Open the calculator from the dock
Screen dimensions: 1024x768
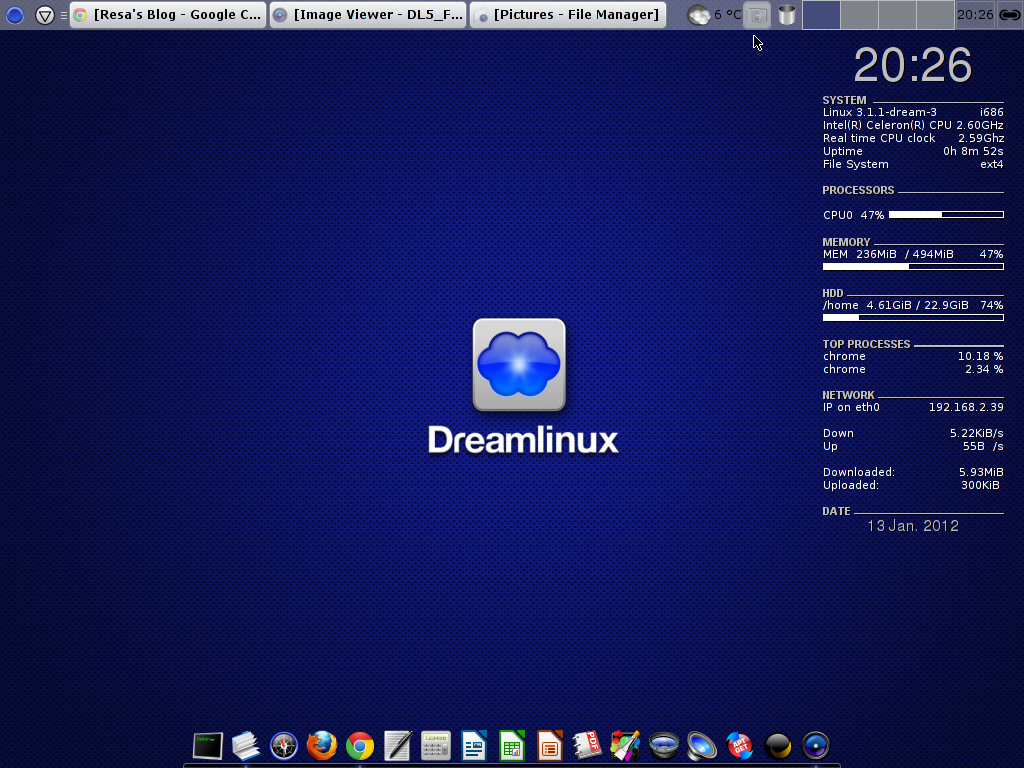pos(436,746)
